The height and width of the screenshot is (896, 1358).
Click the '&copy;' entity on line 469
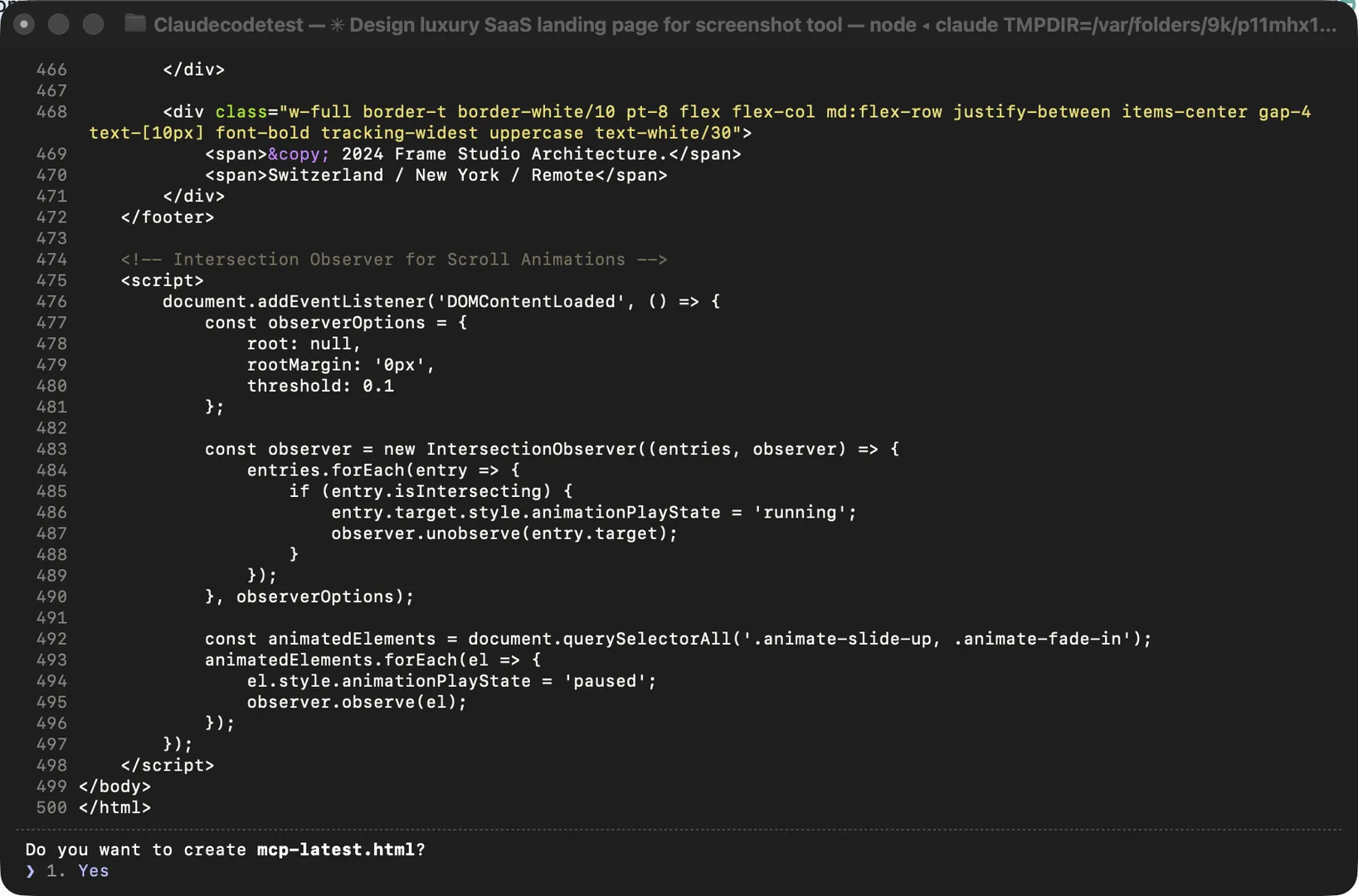pos(299,153)
